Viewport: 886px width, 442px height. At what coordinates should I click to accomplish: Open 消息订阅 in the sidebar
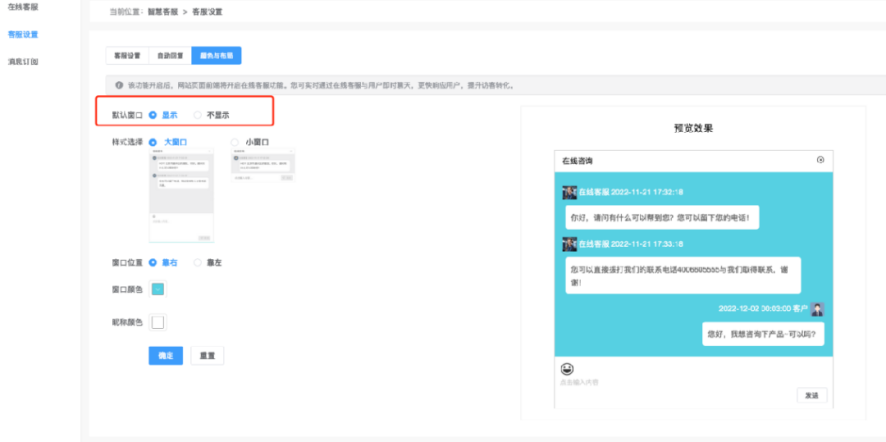pyautogui.click(x=23, y=61)
